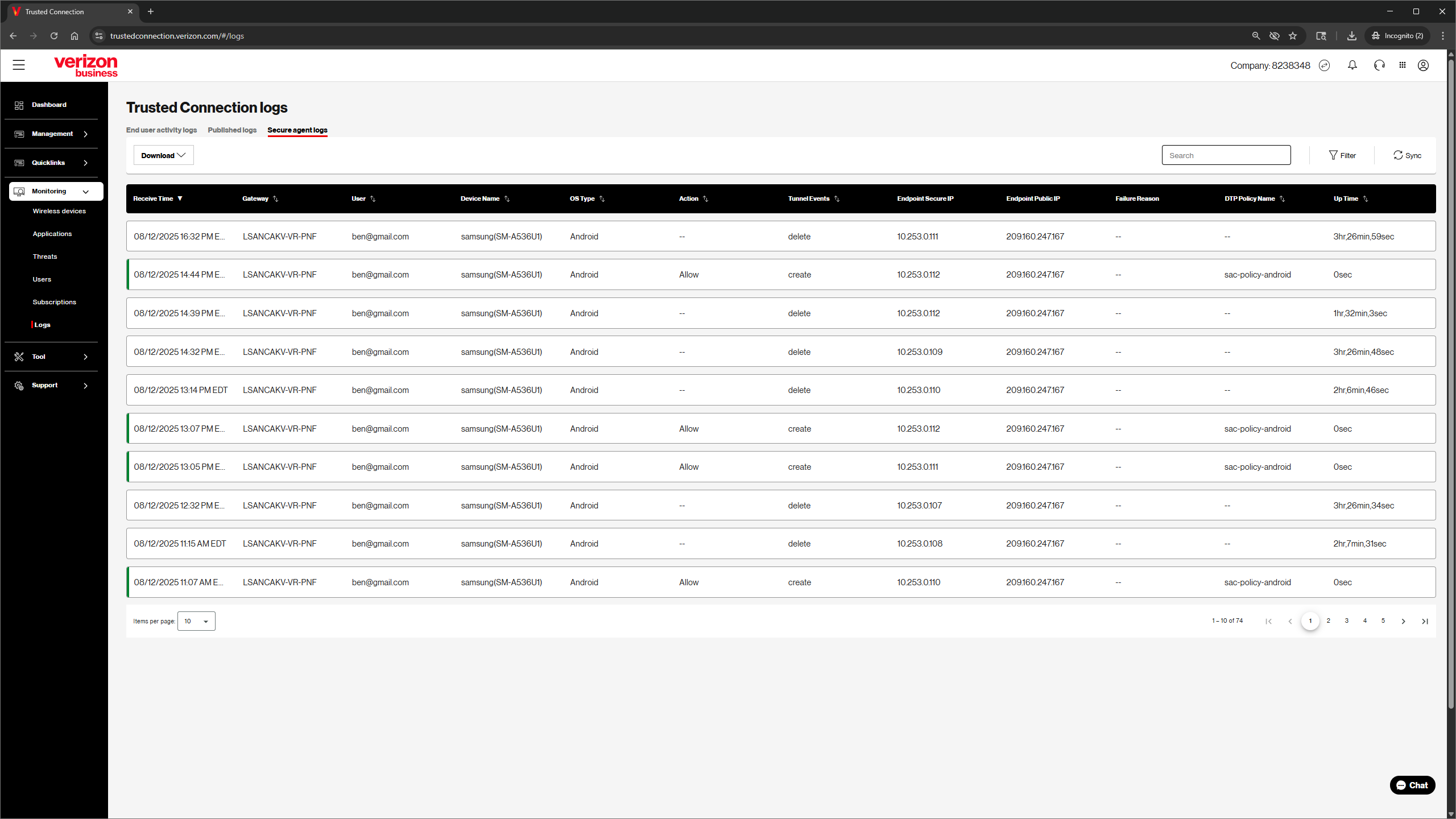
Task: Jump to the last page of results
Action: [x=1425, y=621]
